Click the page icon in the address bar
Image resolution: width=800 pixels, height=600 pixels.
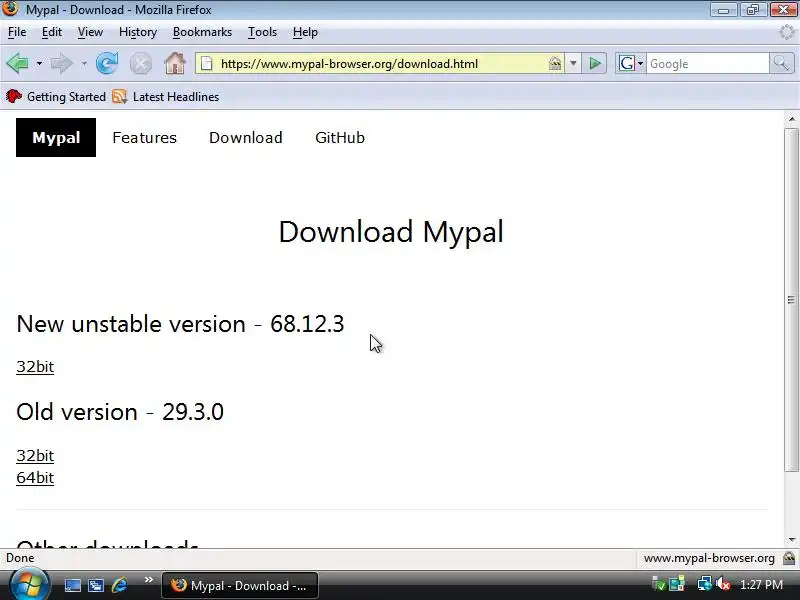(x=206, y=64)
